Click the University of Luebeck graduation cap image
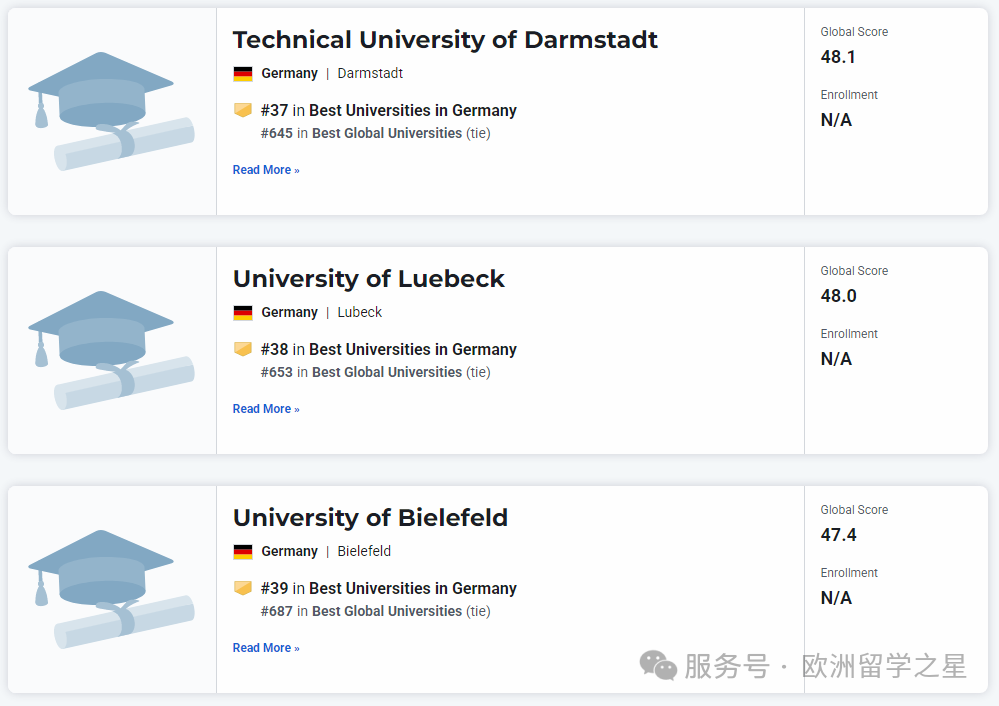999x706 pixels. tap(111, 350)
